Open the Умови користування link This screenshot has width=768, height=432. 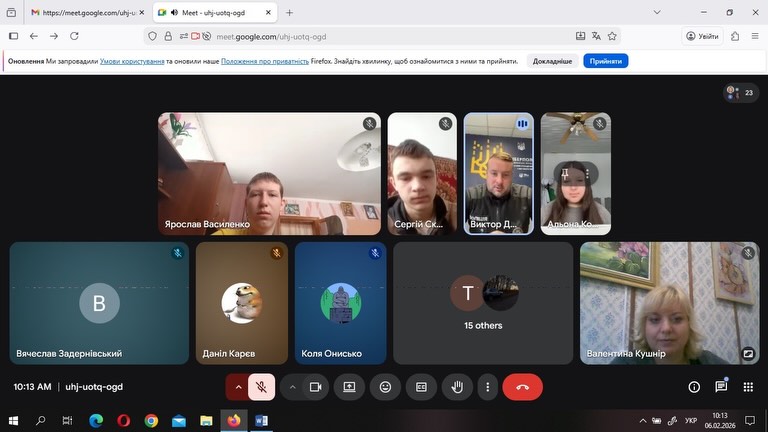131,61
